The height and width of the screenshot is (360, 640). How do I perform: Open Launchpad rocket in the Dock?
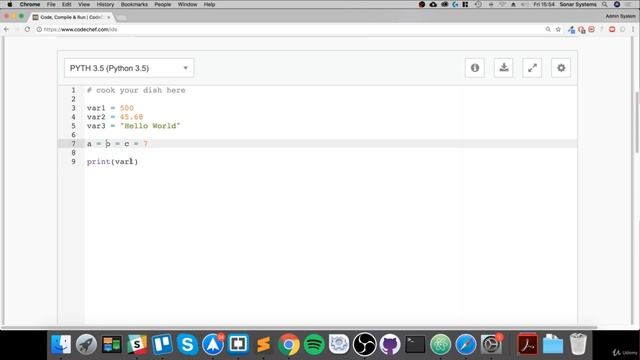[86, 344]
